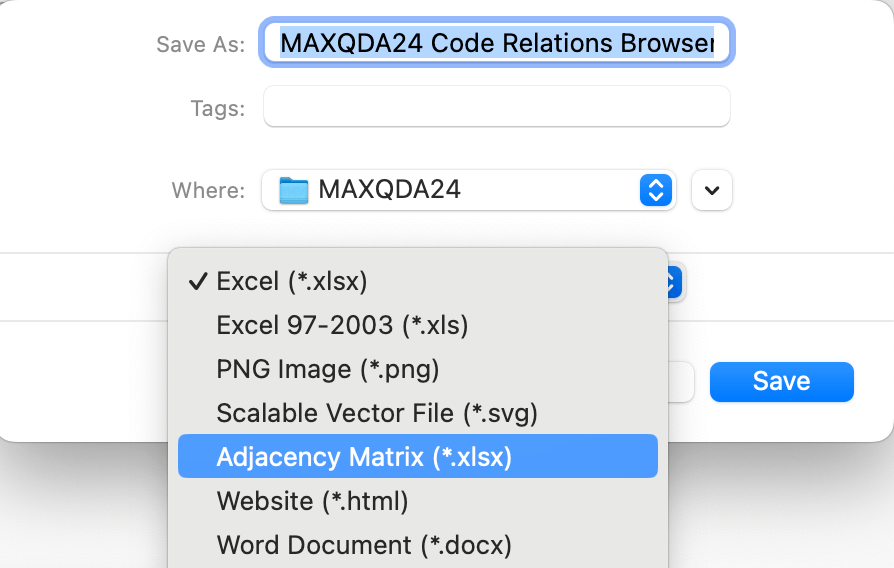The height and width of the screenshot is (568, 894).
Task: Click the partially hidden button left of Save
Action: coord(681,382)
